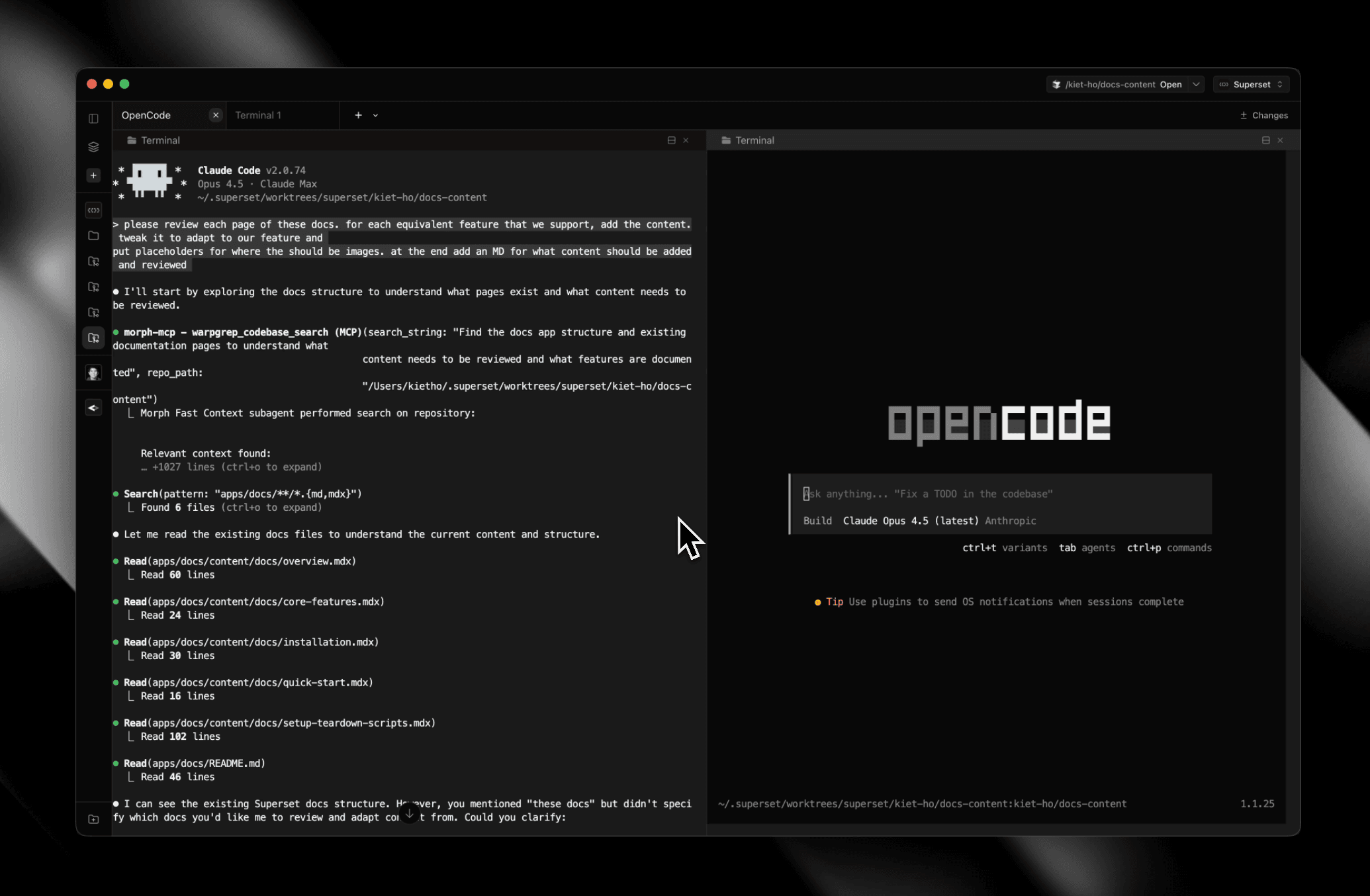Focus the 'Ask anything...' input field
1370x896 pixels.
pos(1001,494)
